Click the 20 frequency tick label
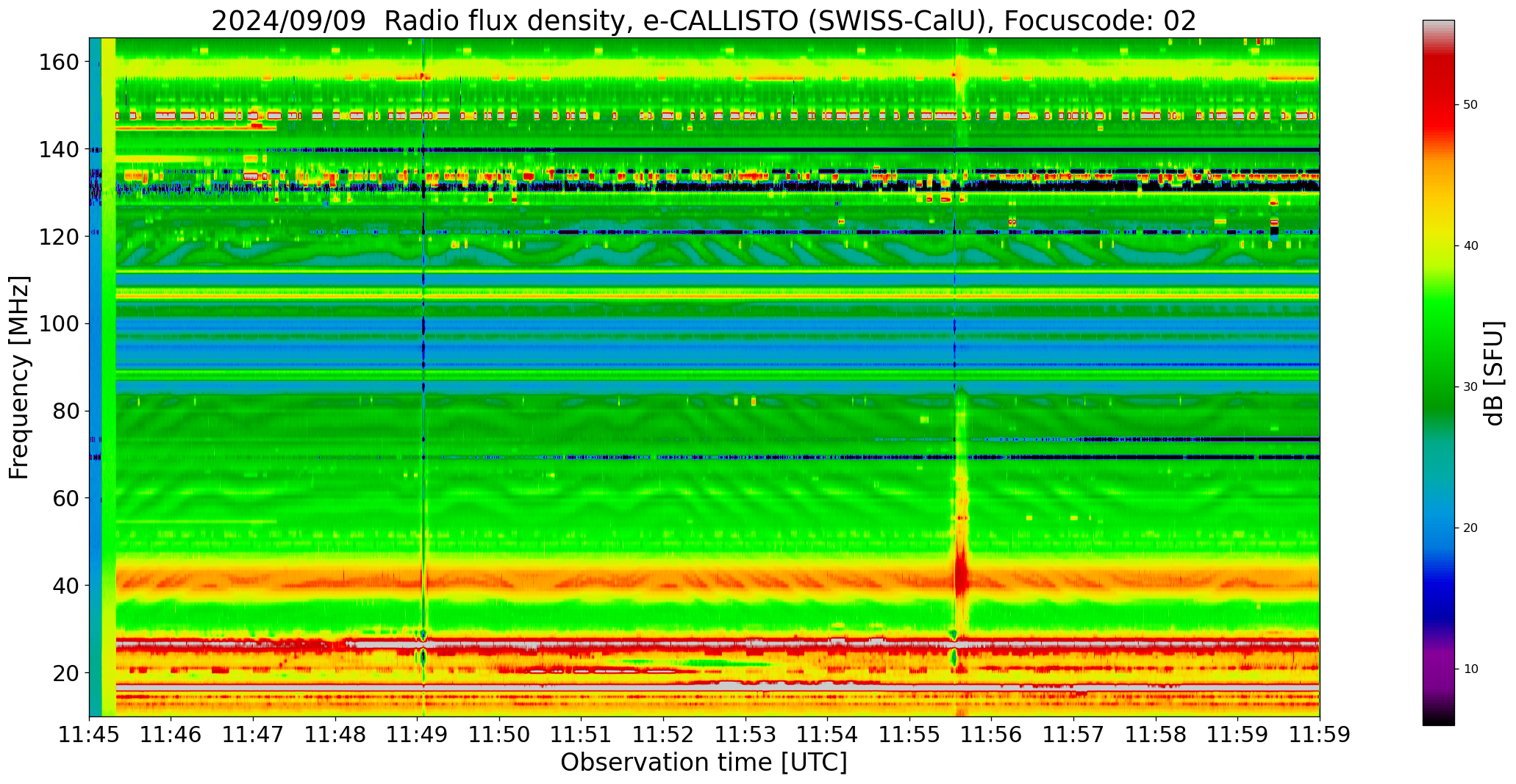This screenshot has height=784, width=1516. point(66,672)
